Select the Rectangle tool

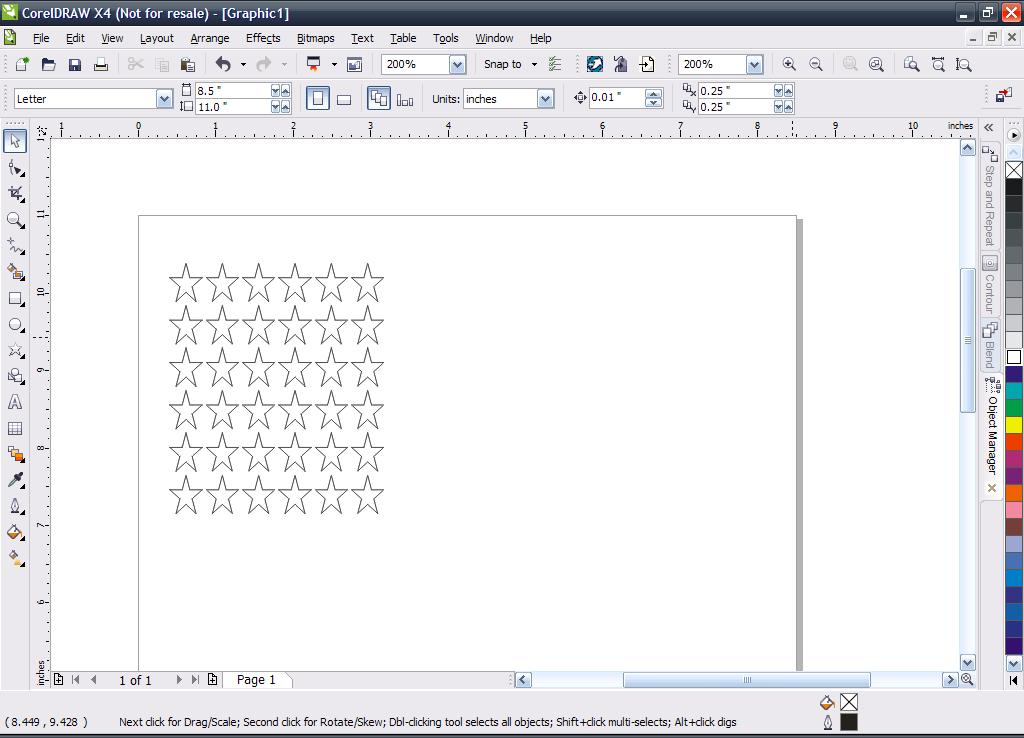click(15, 298)
